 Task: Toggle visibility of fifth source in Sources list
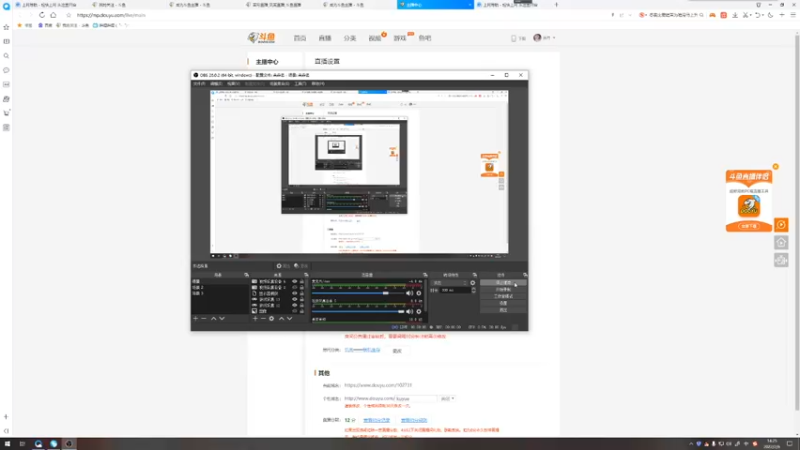[x=294, y=305]
